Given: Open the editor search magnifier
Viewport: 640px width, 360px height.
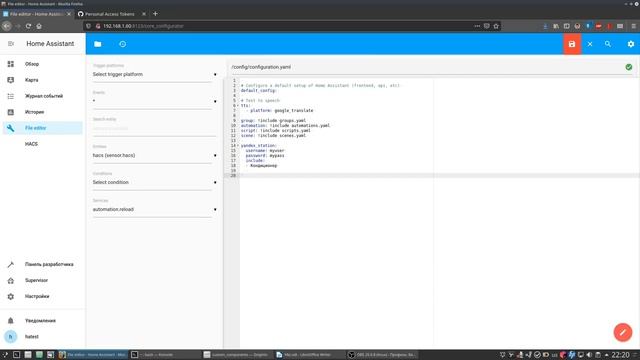Looking at the screenshot, I should point(608,44).
